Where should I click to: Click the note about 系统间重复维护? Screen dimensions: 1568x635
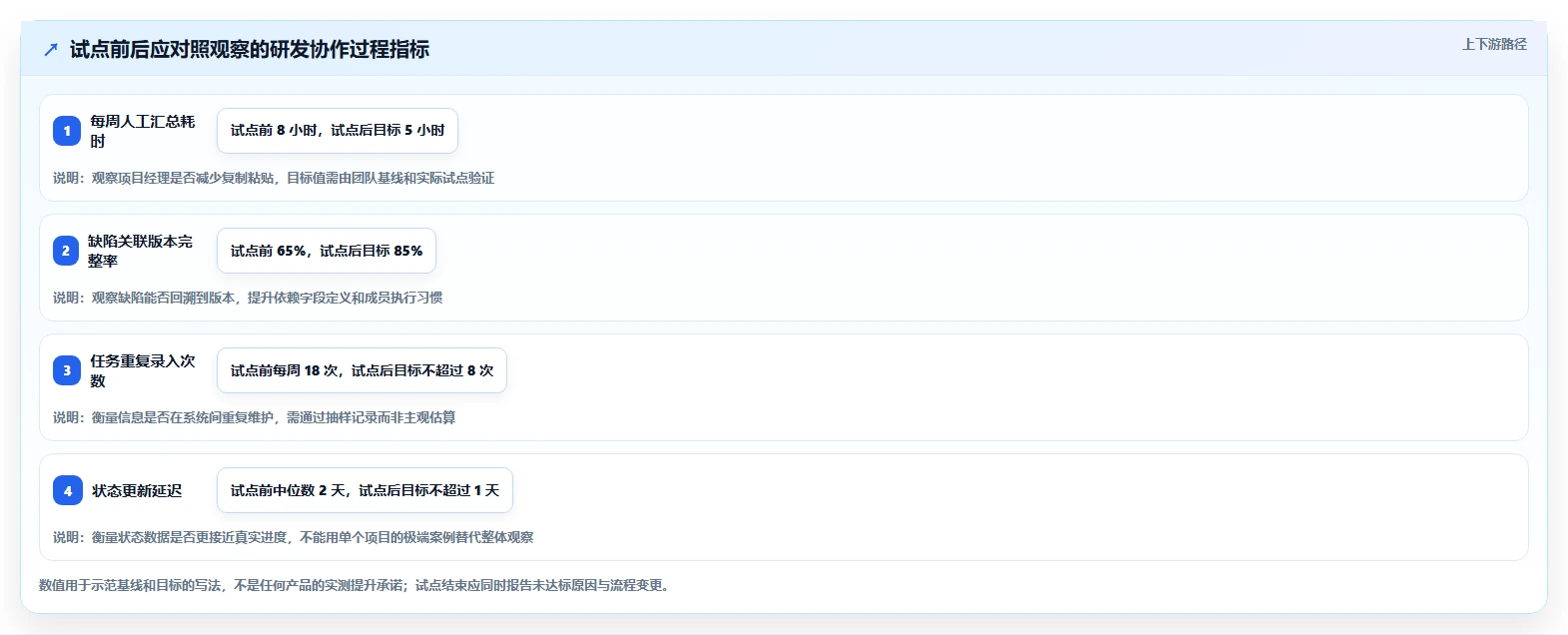255,417
